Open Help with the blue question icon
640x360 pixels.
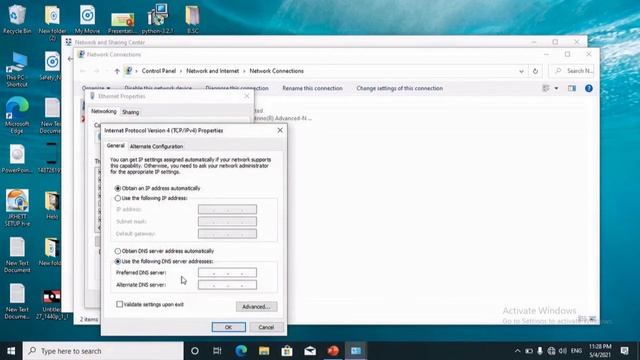(589, 88)
